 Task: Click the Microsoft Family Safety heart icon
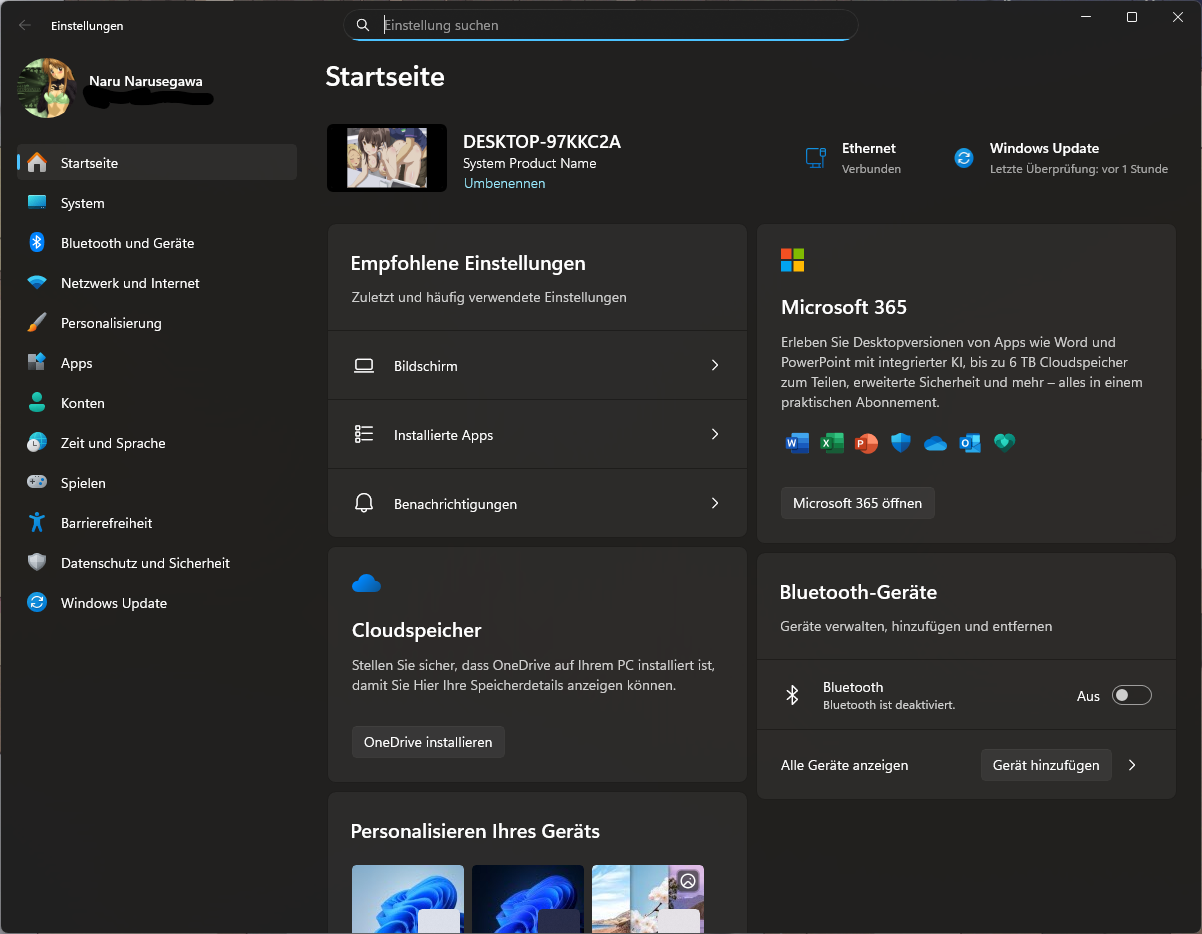click(1004, 443)
